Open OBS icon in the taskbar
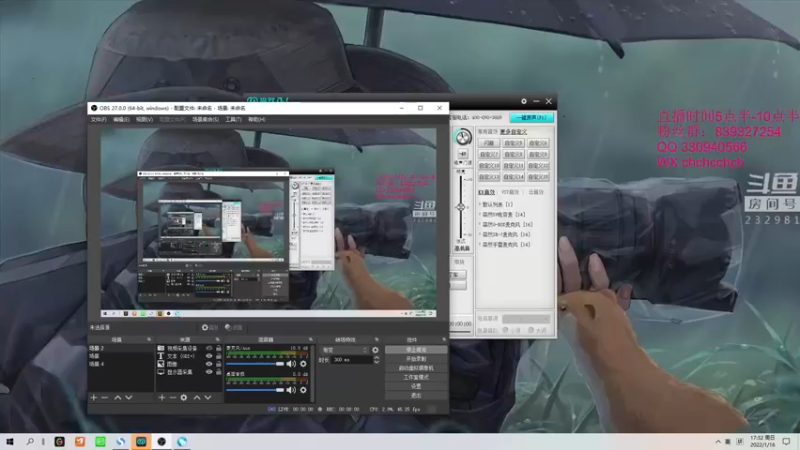 click(162, 441)
